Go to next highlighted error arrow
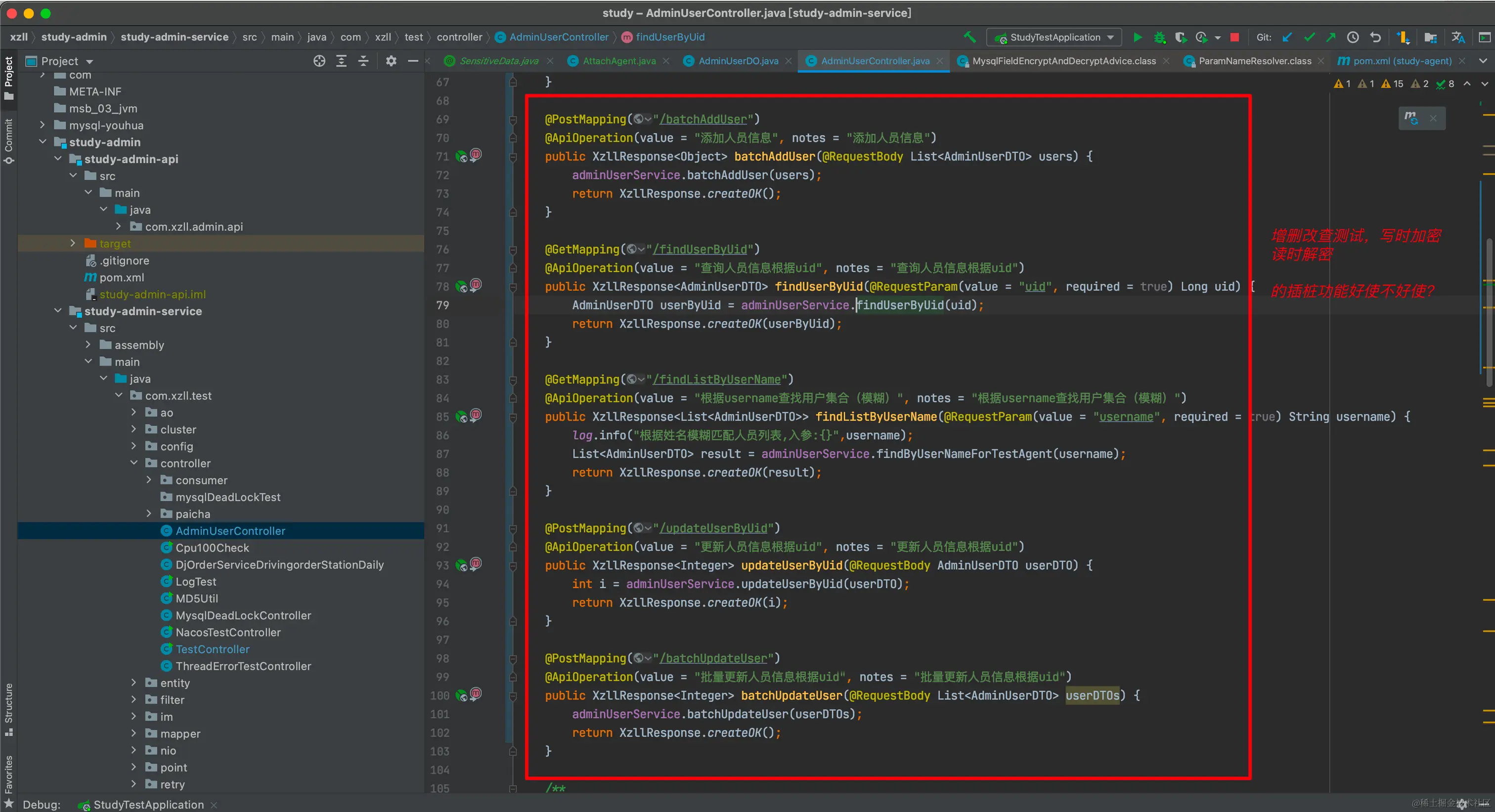 1485,84
